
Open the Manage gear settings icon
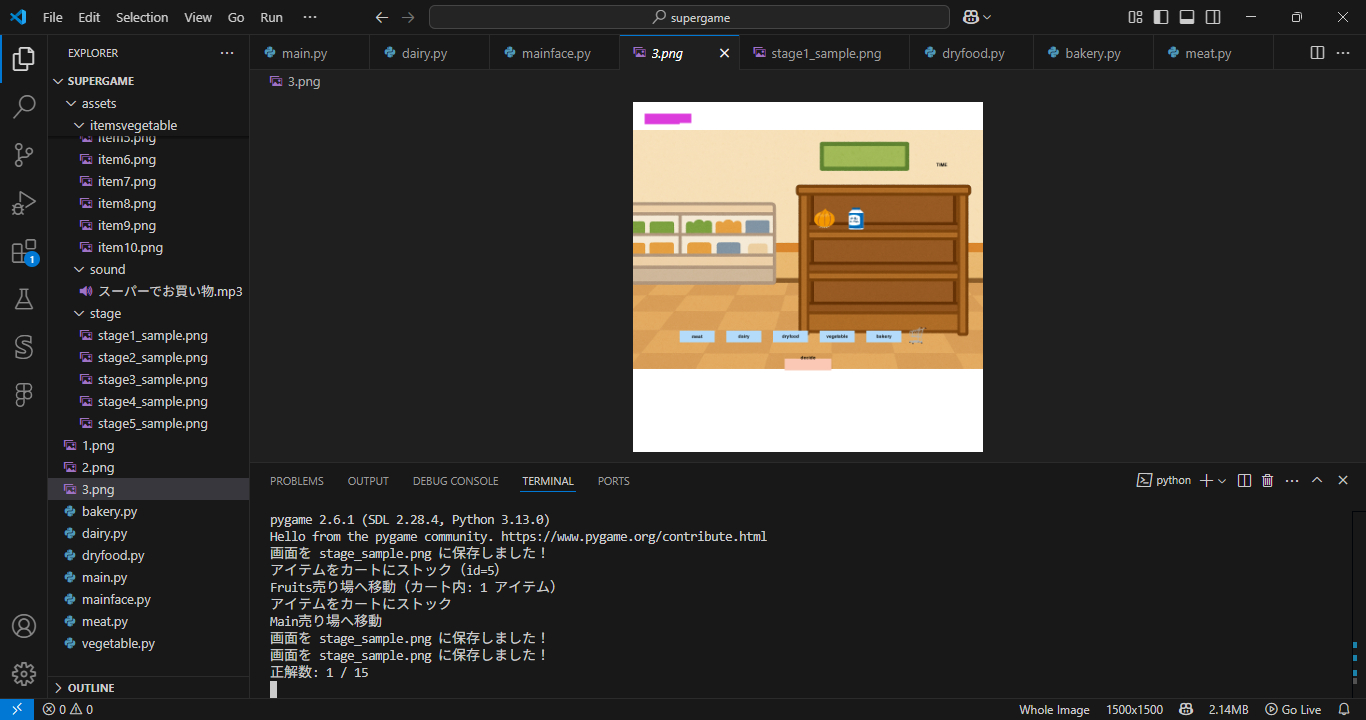24,674
